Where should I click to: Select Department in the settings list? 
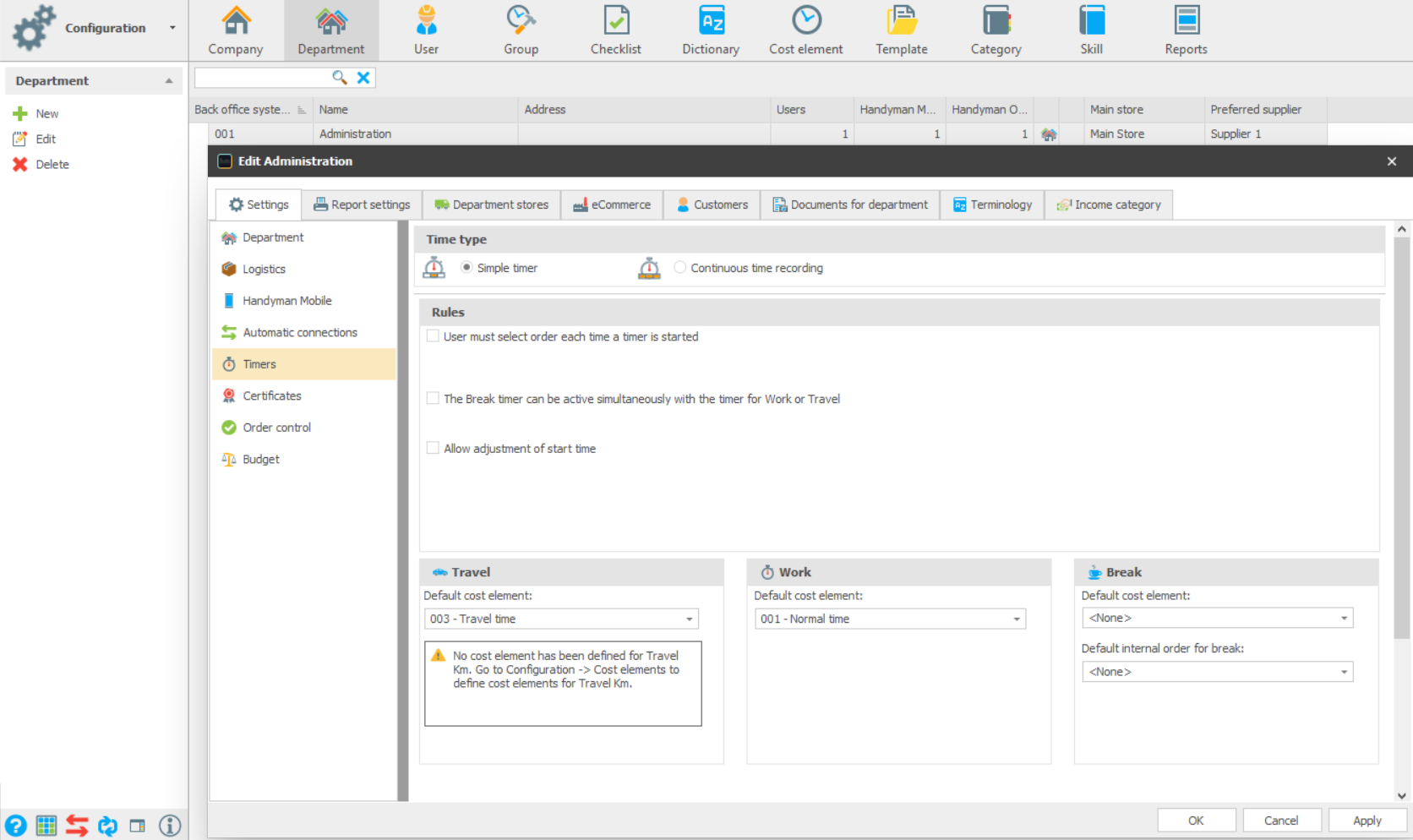click(x=303, y=237)
